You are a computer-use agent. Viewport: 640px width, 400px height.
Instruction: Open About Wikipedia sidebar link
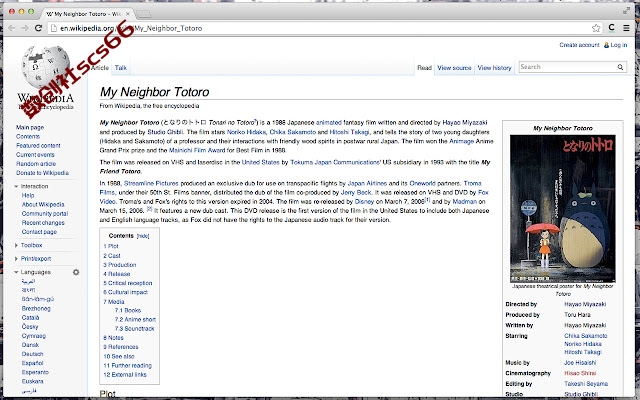[x=43, y=204]
